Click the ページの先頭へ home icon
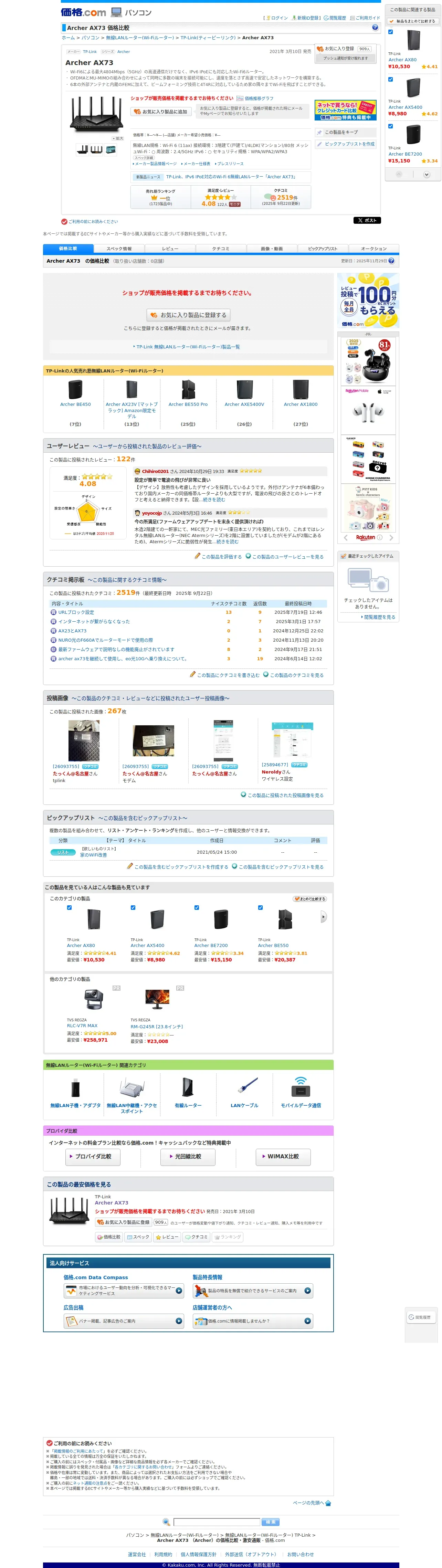442x1568 pixels. pos(328,1503)
